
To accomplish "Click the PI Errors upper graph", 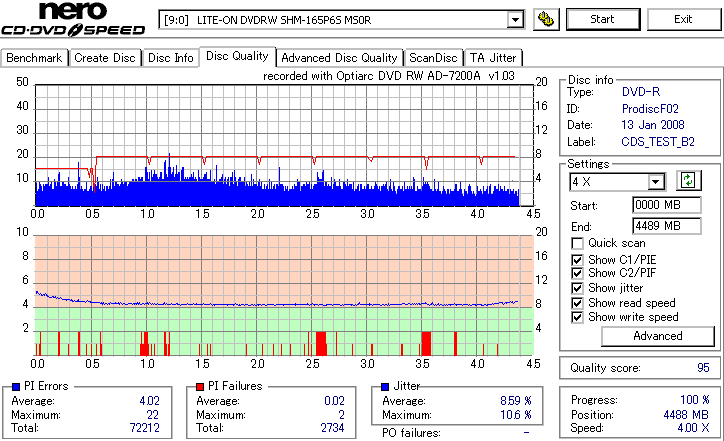I will point(284,145).
